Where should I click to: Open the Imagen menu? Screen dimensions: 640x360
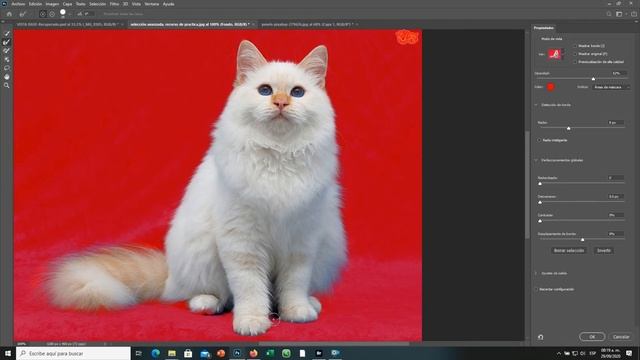pyautogui.click(x=52, y=4)
